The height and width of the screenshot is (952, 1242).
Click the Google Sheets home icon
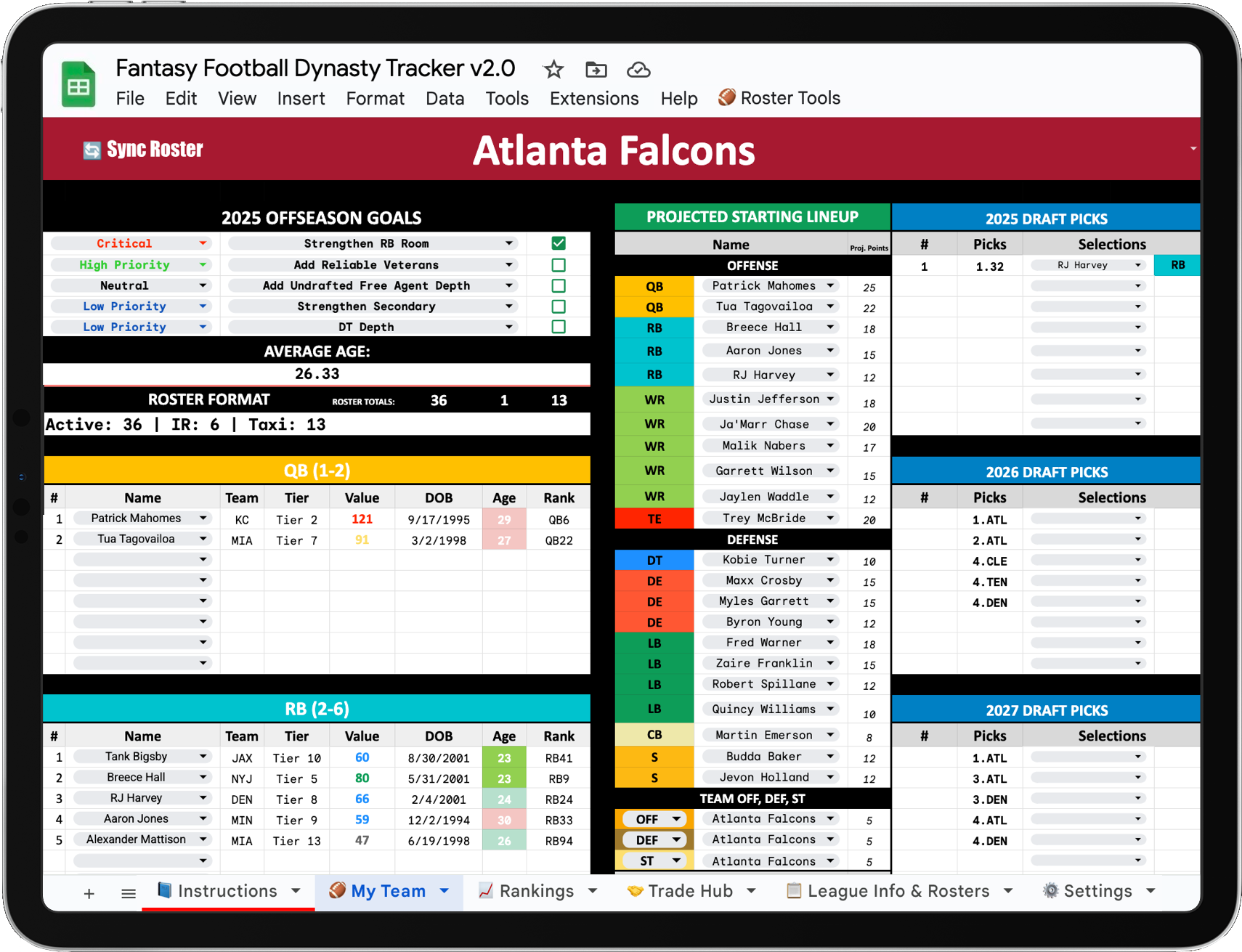[78, 85]
